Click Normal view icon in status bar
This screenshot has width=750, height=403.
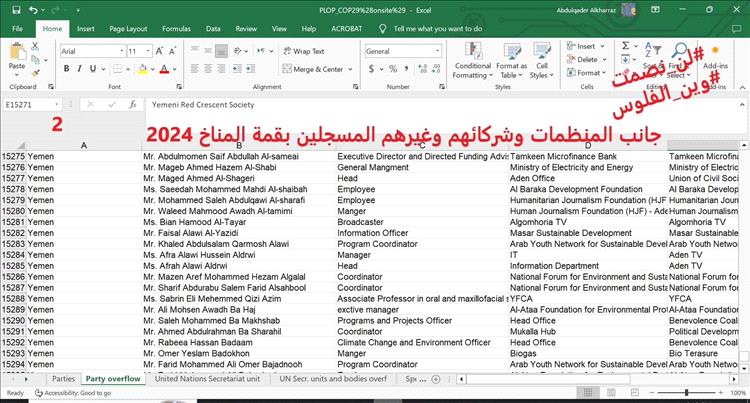pyautogui.click(x=588, y=393)
